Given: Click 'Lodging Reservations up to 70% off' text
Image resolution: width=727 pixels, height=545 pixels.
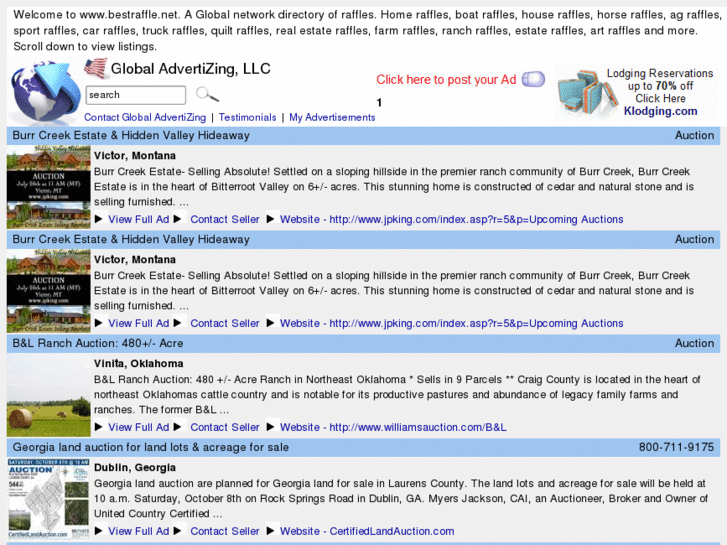Looking at the screenshot, I should pyautogui.click(x=660, y=80).
